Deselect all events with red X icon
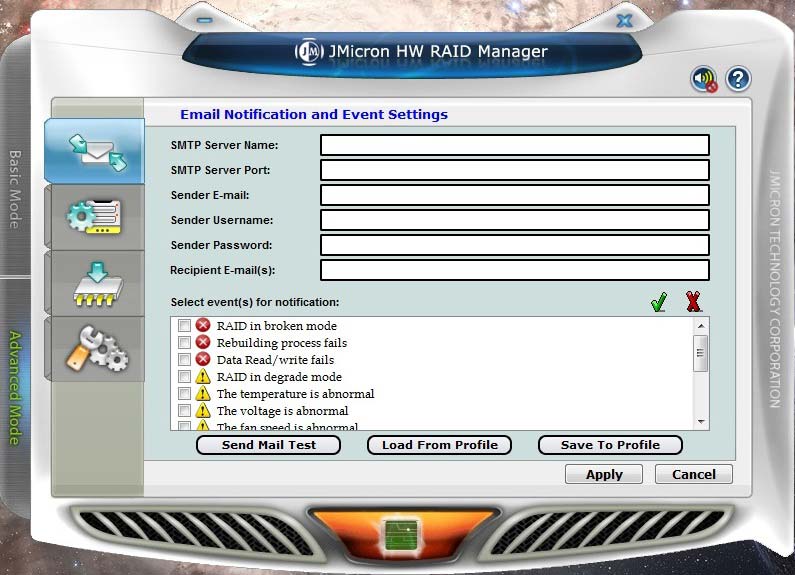Screen dimensions: 795x575 [x=693, y=302]
